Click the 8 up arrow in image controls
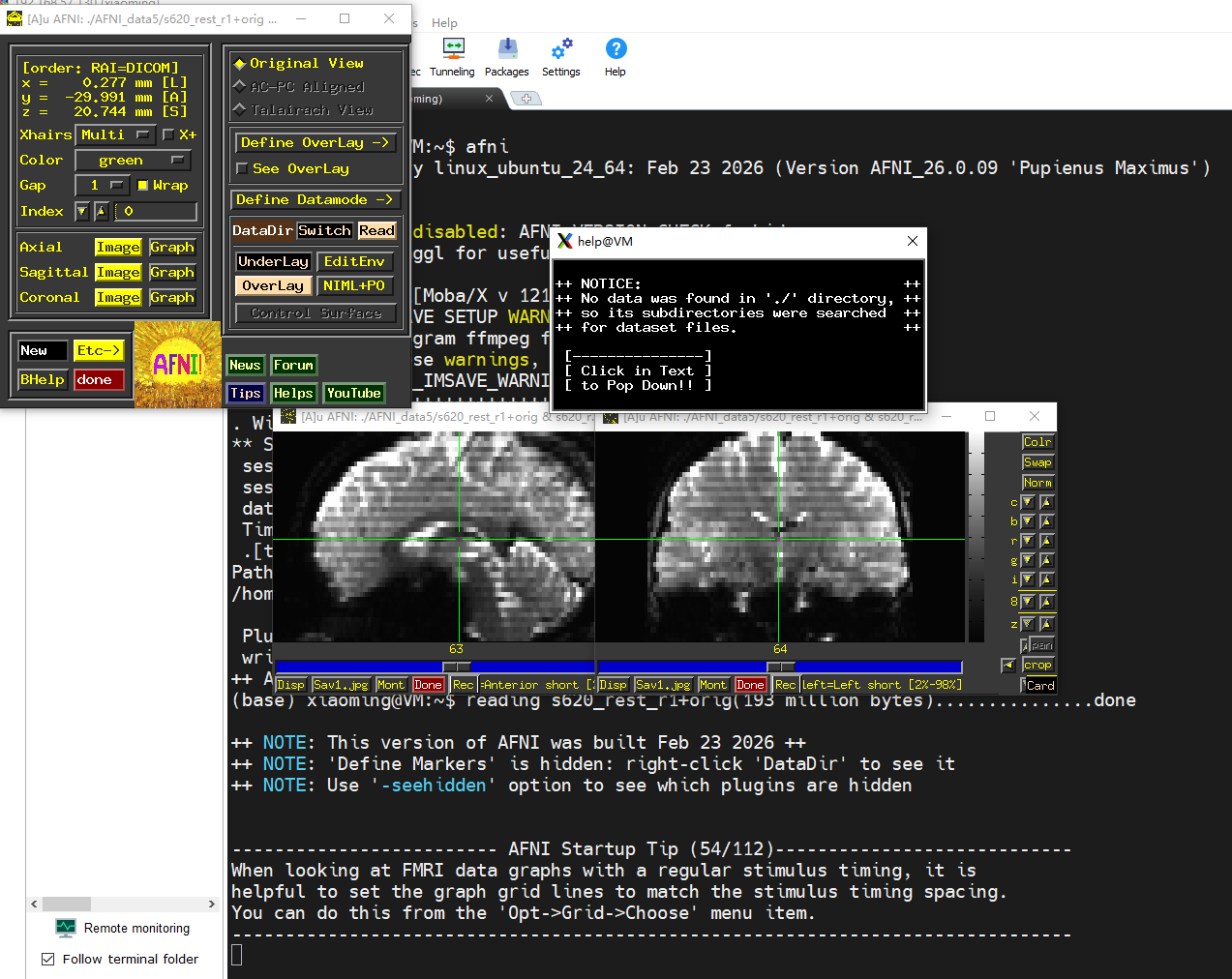 [x=1046, y=602]
